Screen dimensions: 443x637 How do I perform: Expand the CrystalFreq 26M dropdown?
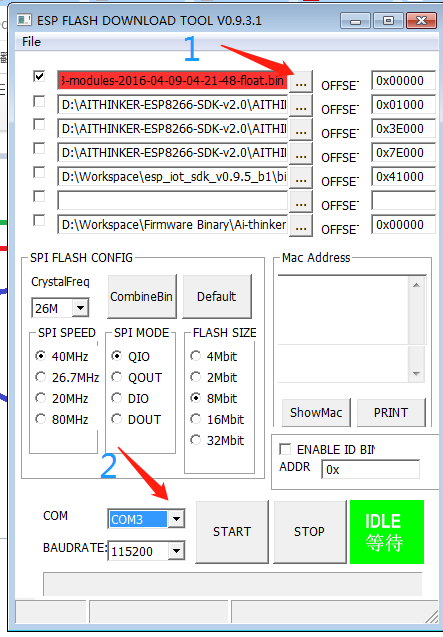[80, 308]
